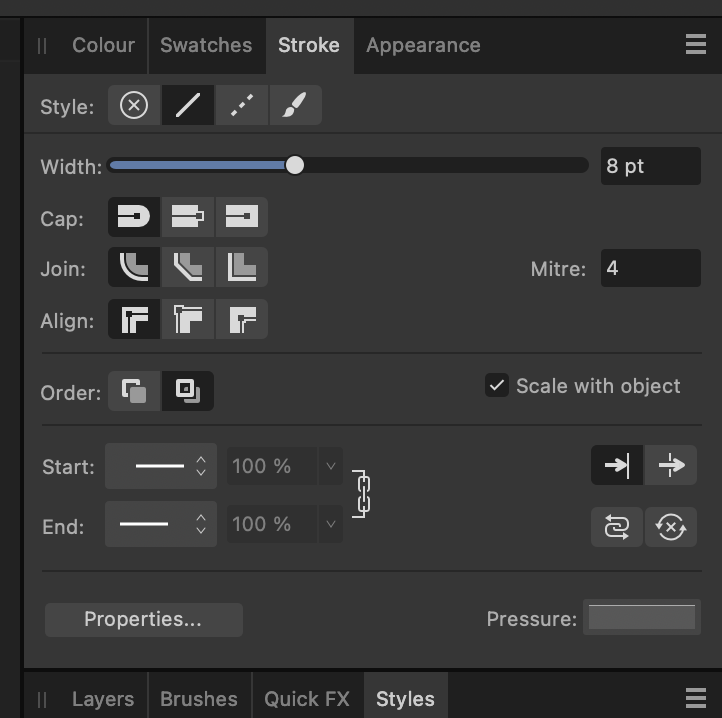Set cap to Butt Cap
The width and height of the screenshot is (722, 718).
coord(242,217)
